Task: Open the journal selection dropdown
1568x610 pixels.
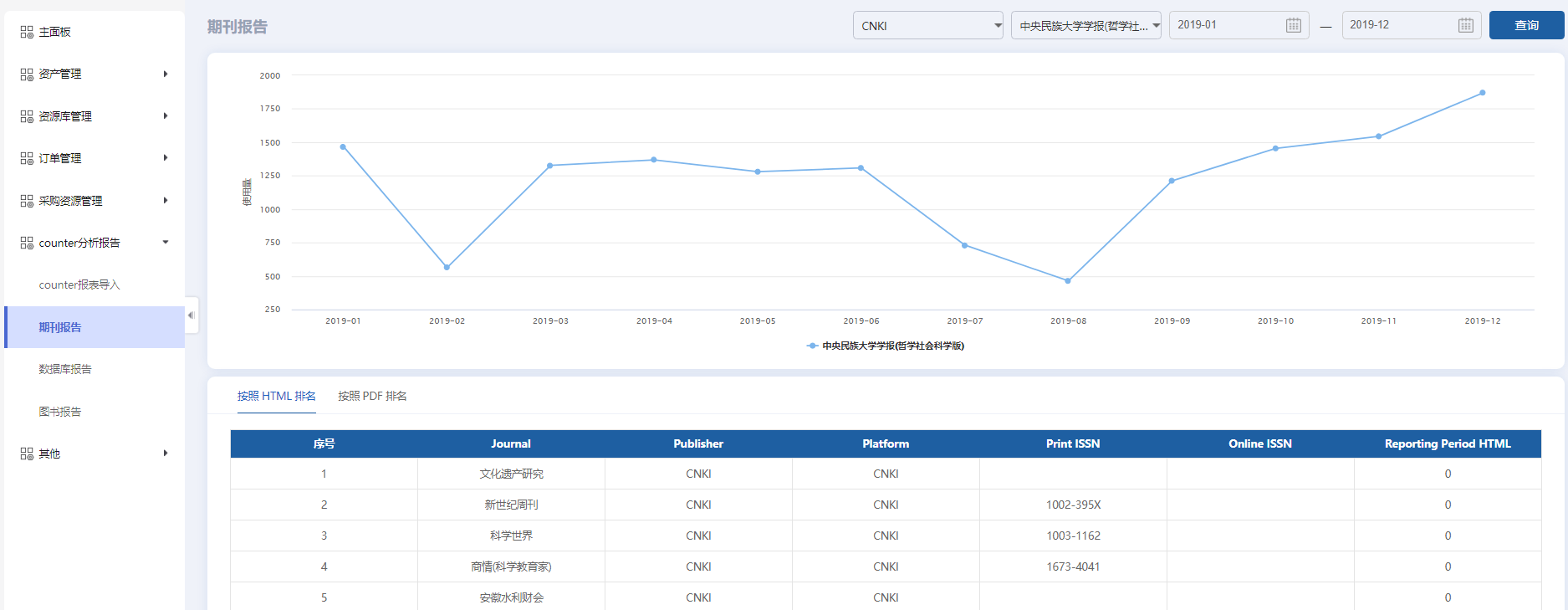Action: click(1085, 26)
